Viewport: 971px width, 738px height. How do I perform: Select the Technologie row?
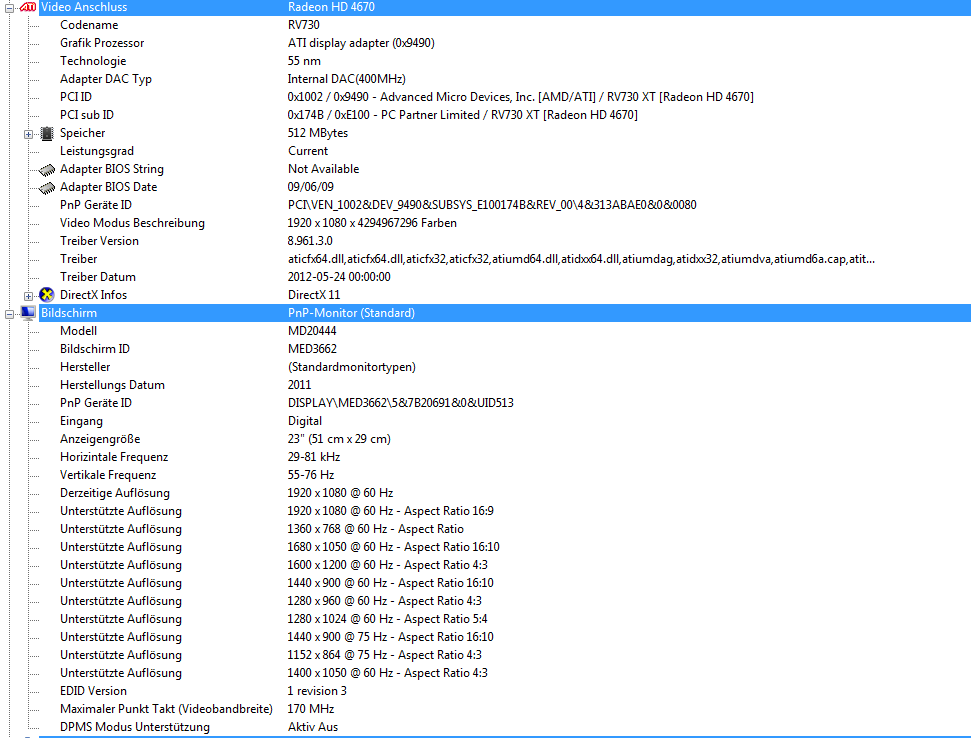pos(505,61)
